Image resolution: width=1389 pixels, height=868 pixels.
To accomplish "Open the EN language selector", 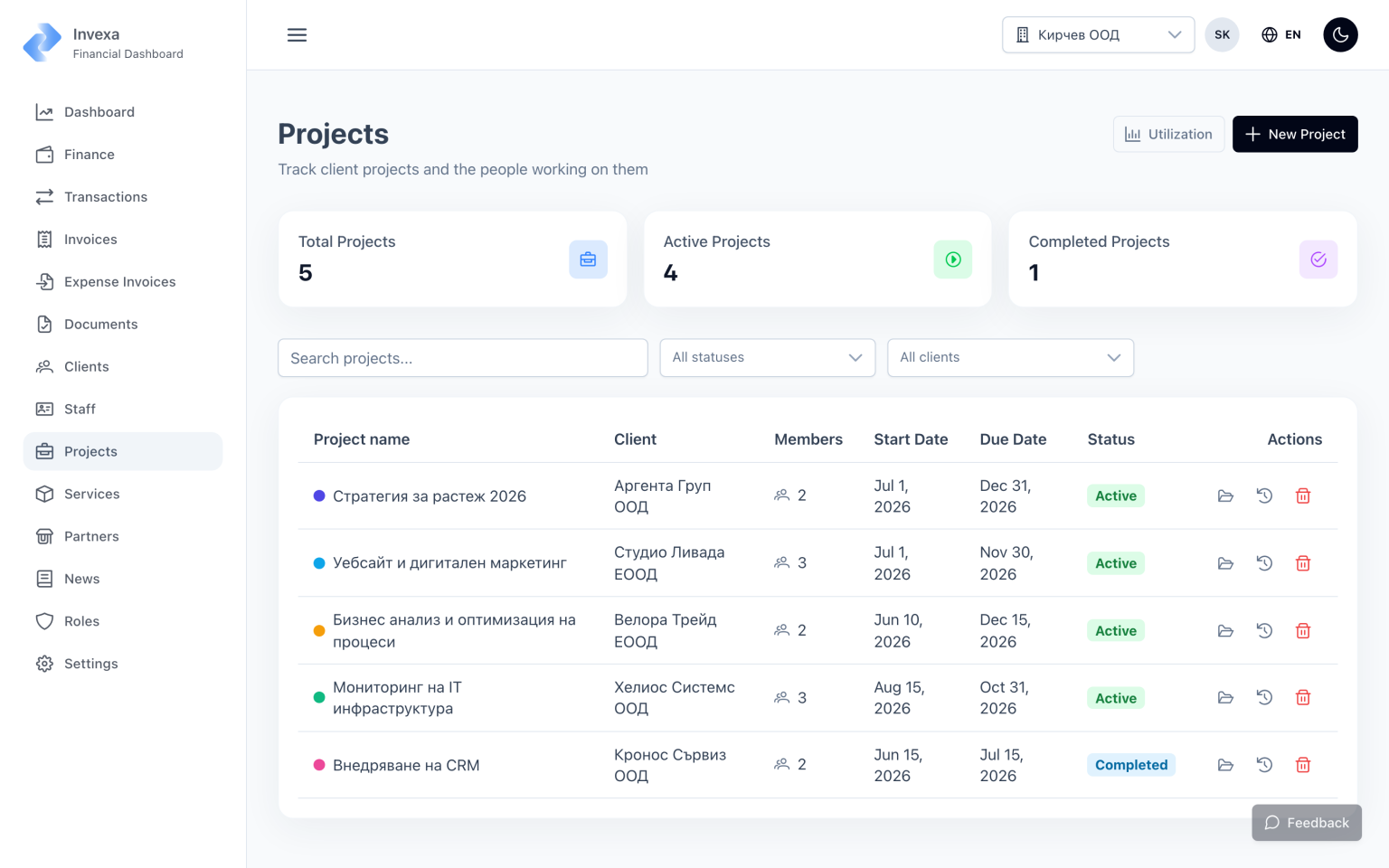I will [x=1281, y=35].
